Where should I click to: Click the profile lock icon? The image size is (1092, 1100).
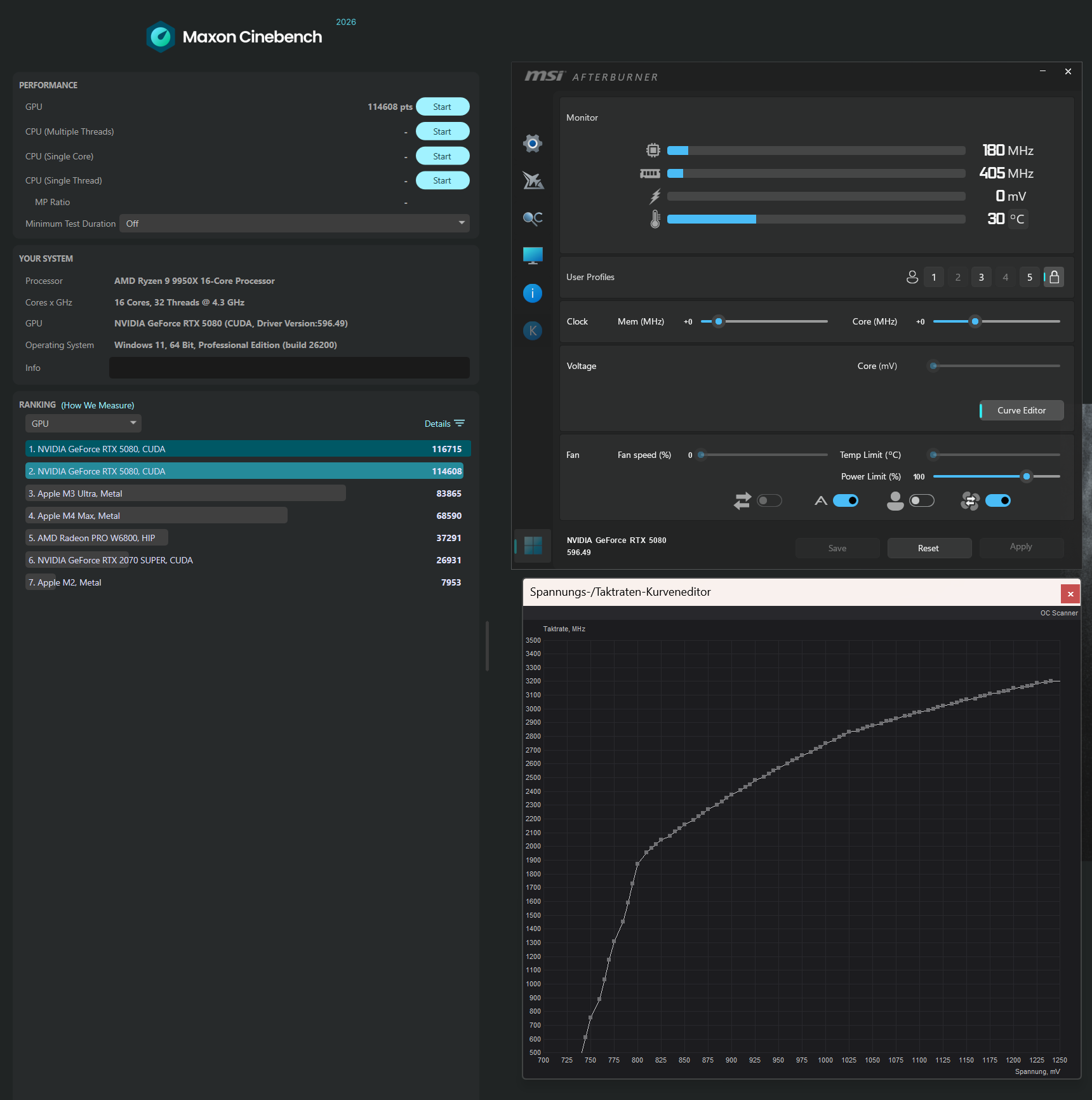(1054, 277)
